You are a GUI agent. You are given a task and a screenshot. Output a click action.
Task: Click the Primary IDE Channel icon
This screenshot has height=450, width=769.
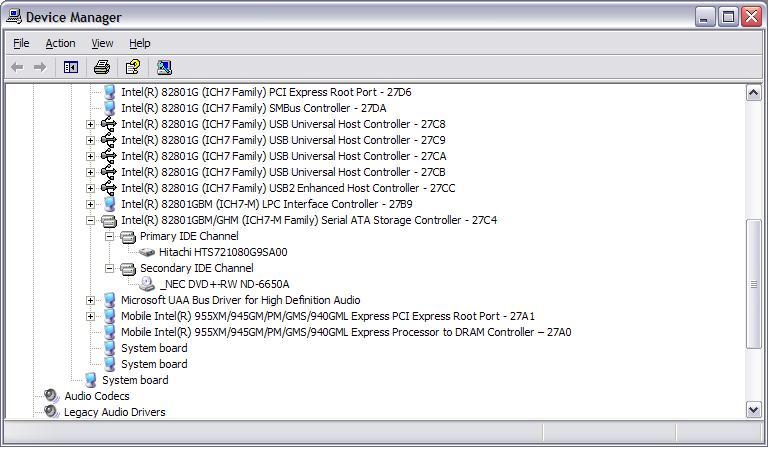coord(128,237)
